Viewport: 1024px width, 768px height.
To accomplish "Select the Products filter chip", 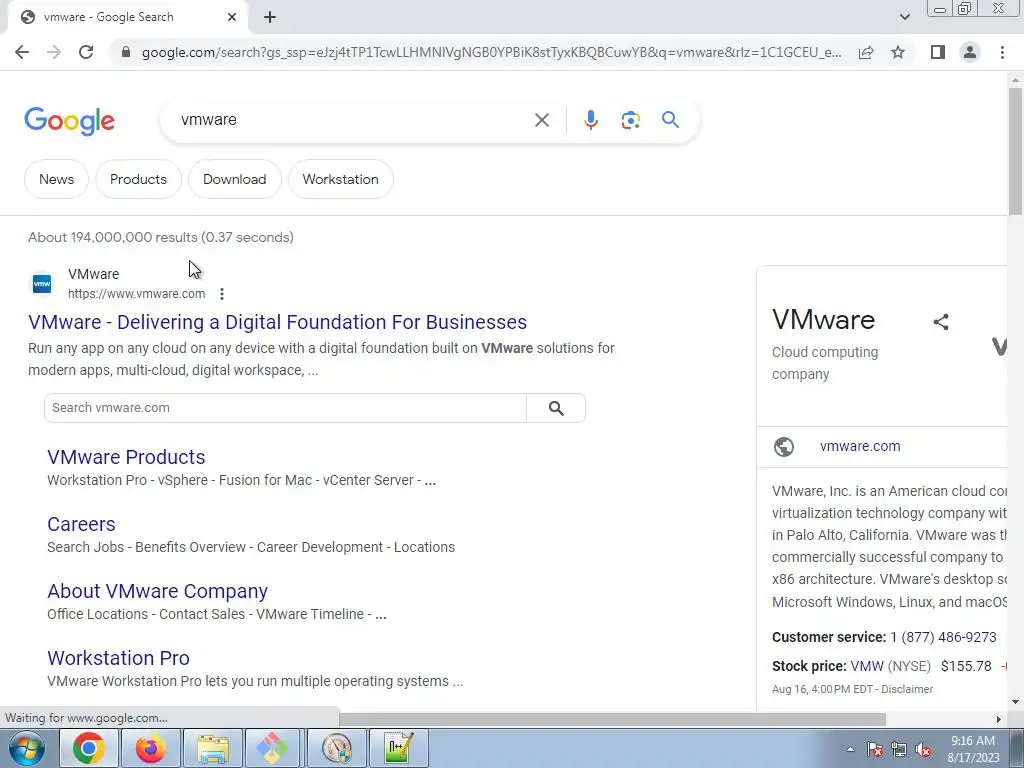I will 138,179.
